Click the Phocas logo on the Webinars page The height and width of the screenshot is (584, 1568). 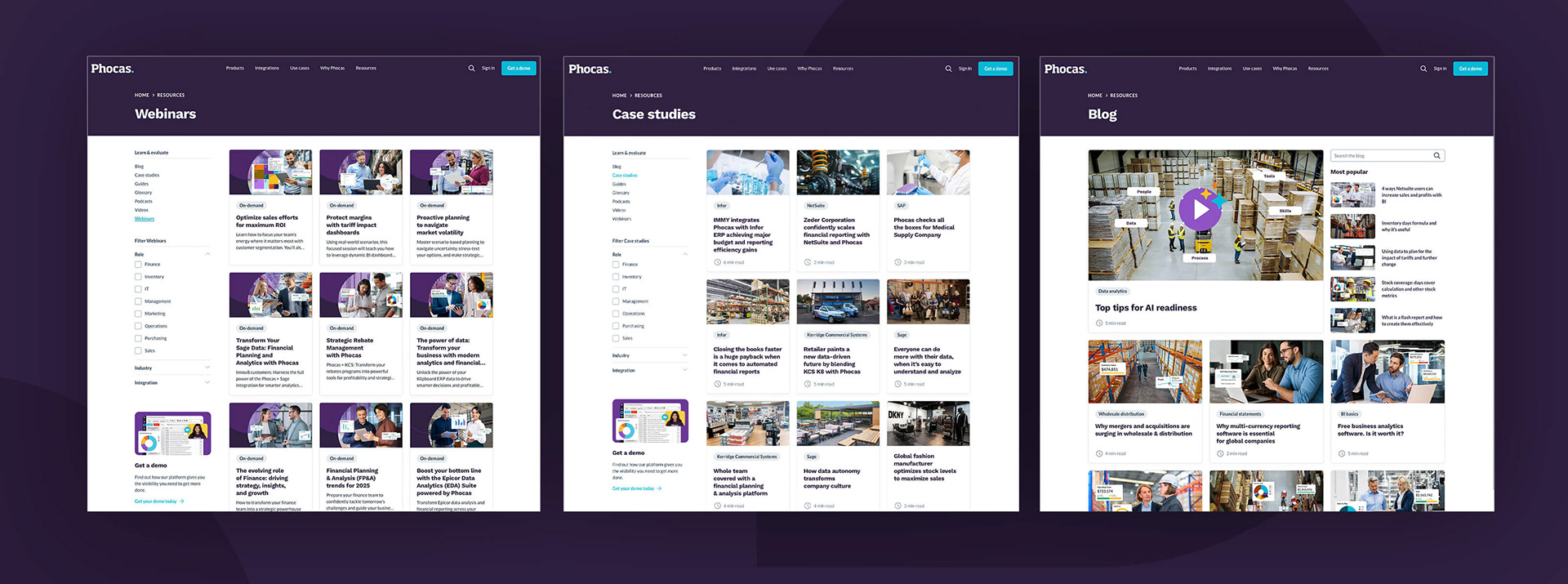click(113, 69)
